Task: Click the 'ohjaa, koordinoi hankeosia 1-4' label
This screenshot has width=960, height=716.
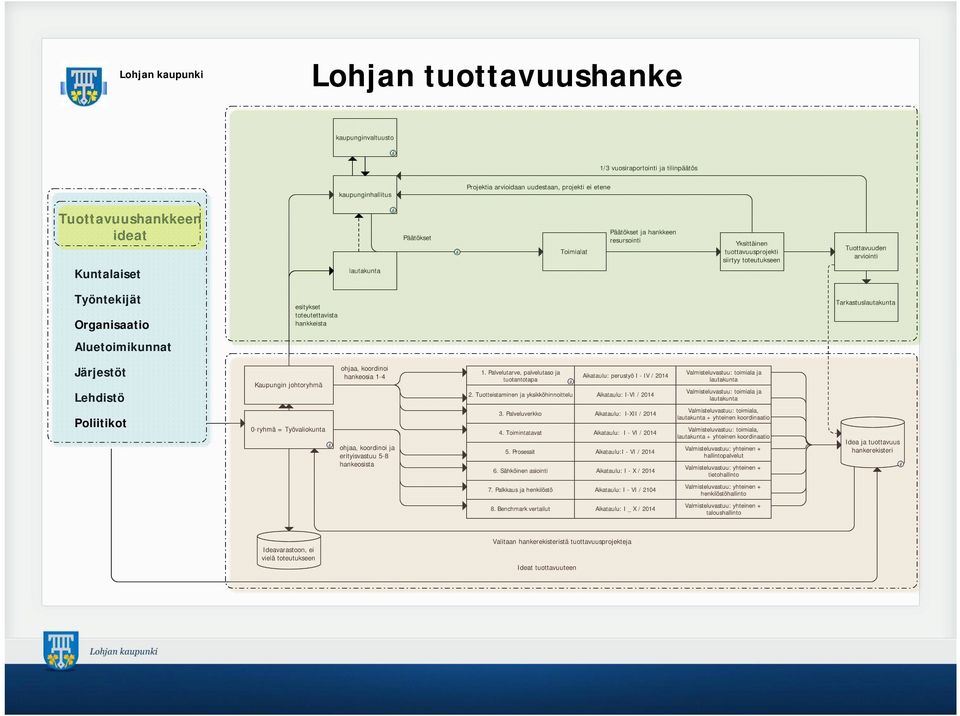Action: click(x=364, y=373)
